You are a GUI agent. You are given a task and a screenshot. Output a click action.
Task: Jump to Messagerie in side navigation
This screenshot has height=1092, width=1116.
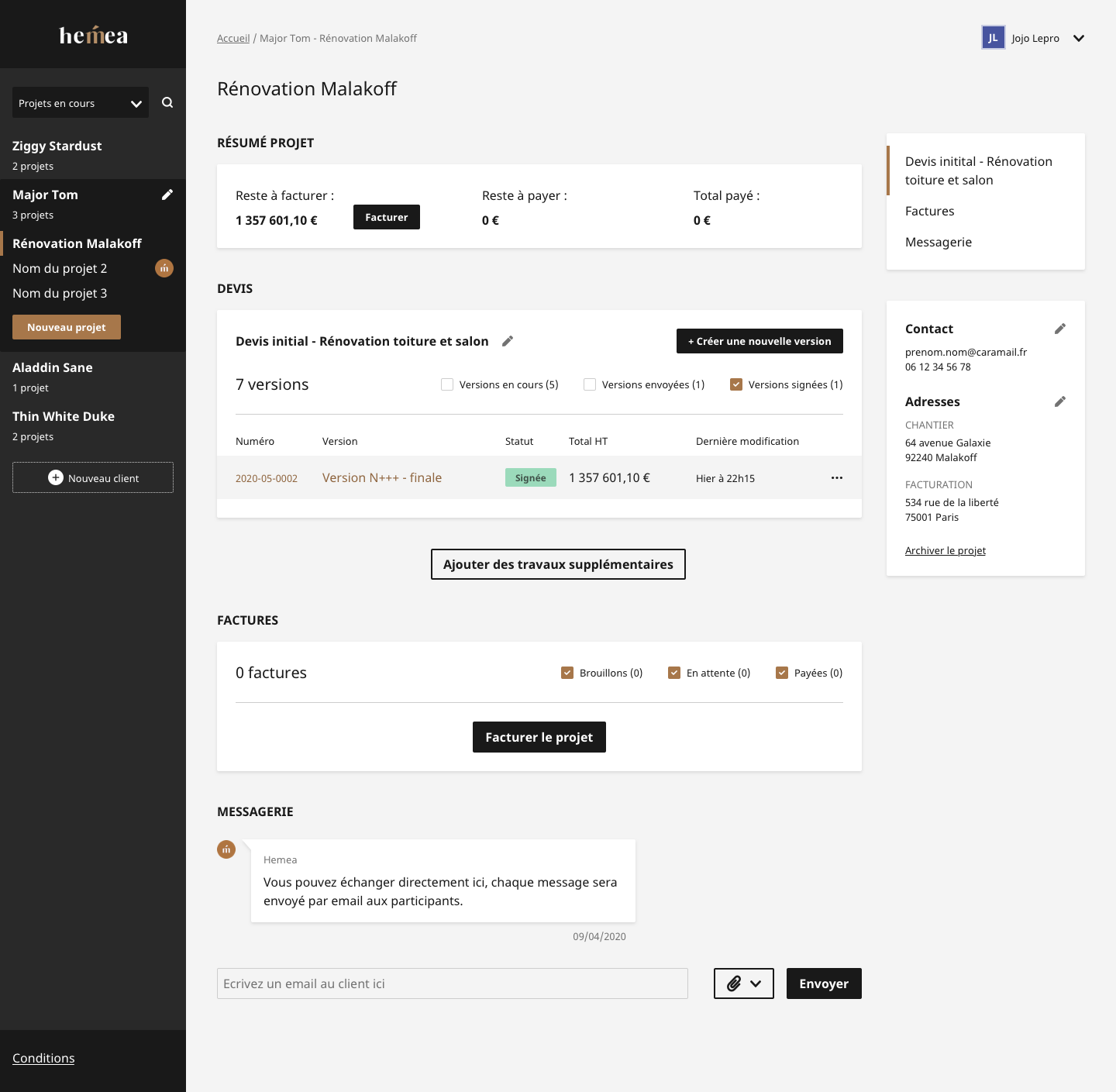point(938,242)
